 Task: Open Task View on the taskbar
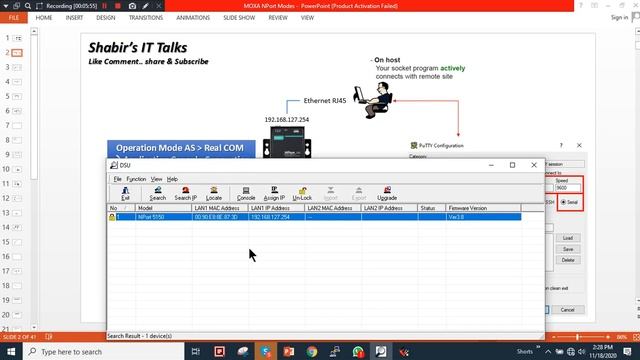click(x=196, y=351)
